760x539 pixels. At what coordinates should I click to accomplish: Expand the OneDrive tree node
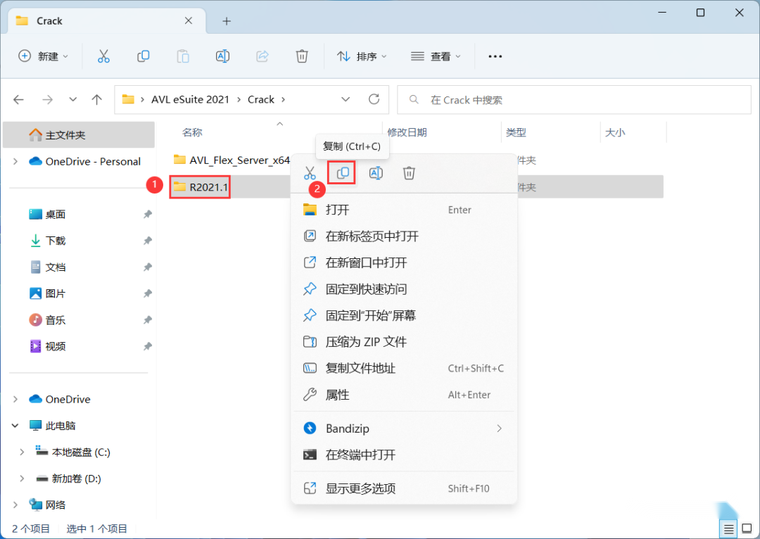coord(16,399)
